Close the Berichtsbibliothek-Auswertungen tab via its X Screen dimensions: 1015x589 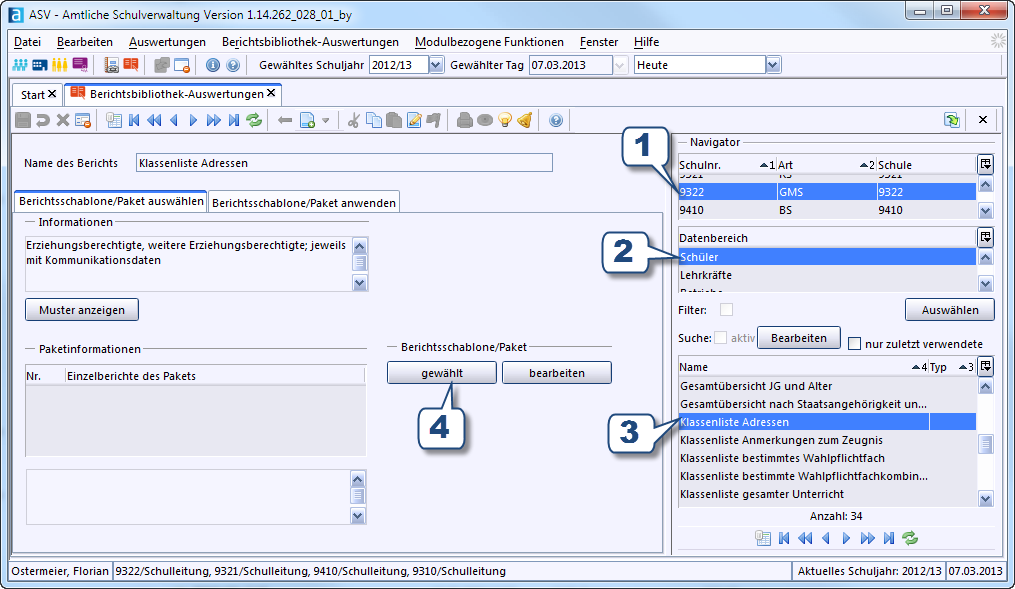point(271,93)
